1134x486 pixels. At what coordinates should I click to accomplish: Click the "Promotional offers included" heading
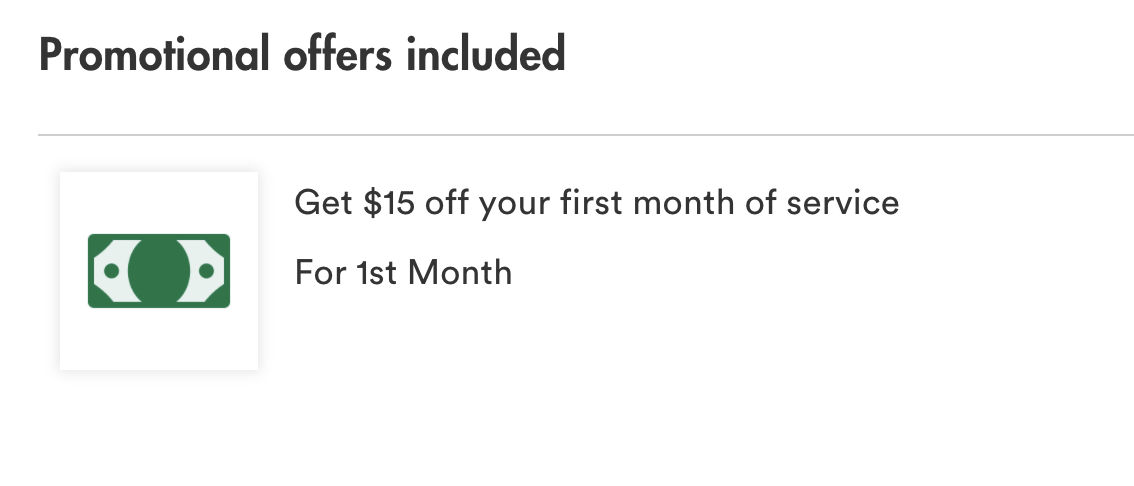click(302, 55)
